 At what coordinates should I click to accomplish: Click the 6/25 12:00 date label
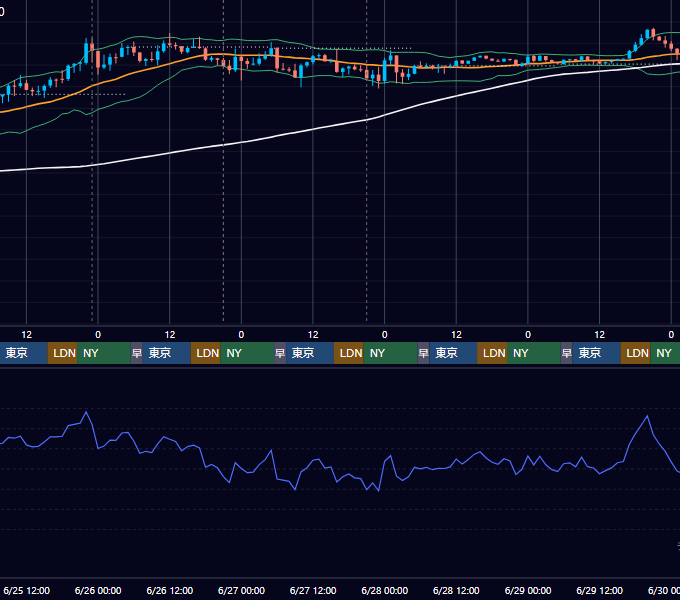26,590
